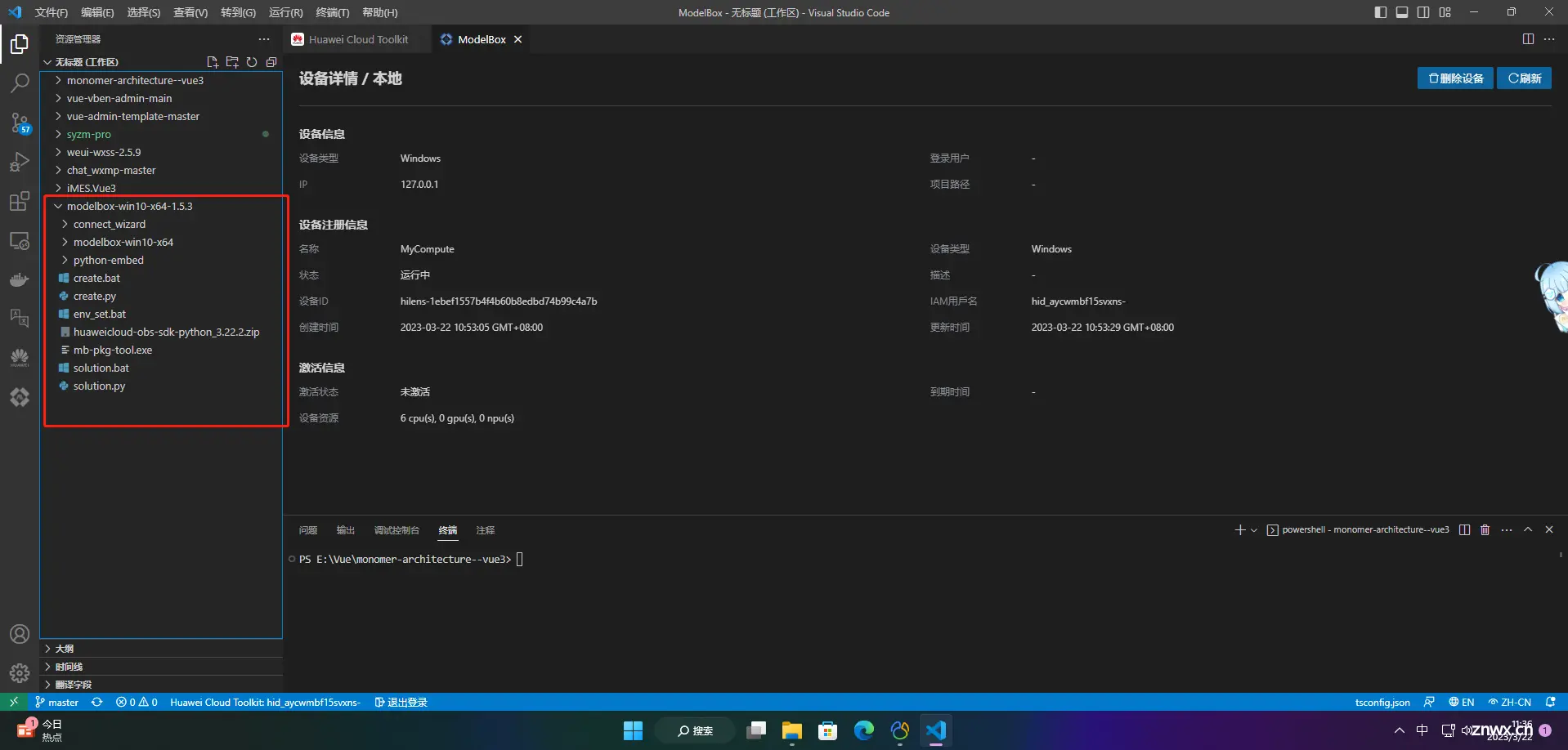Click 退出登录 logout in status bar
The image size is (1568, 750).
pyautogui.click(x=401, y=702)
